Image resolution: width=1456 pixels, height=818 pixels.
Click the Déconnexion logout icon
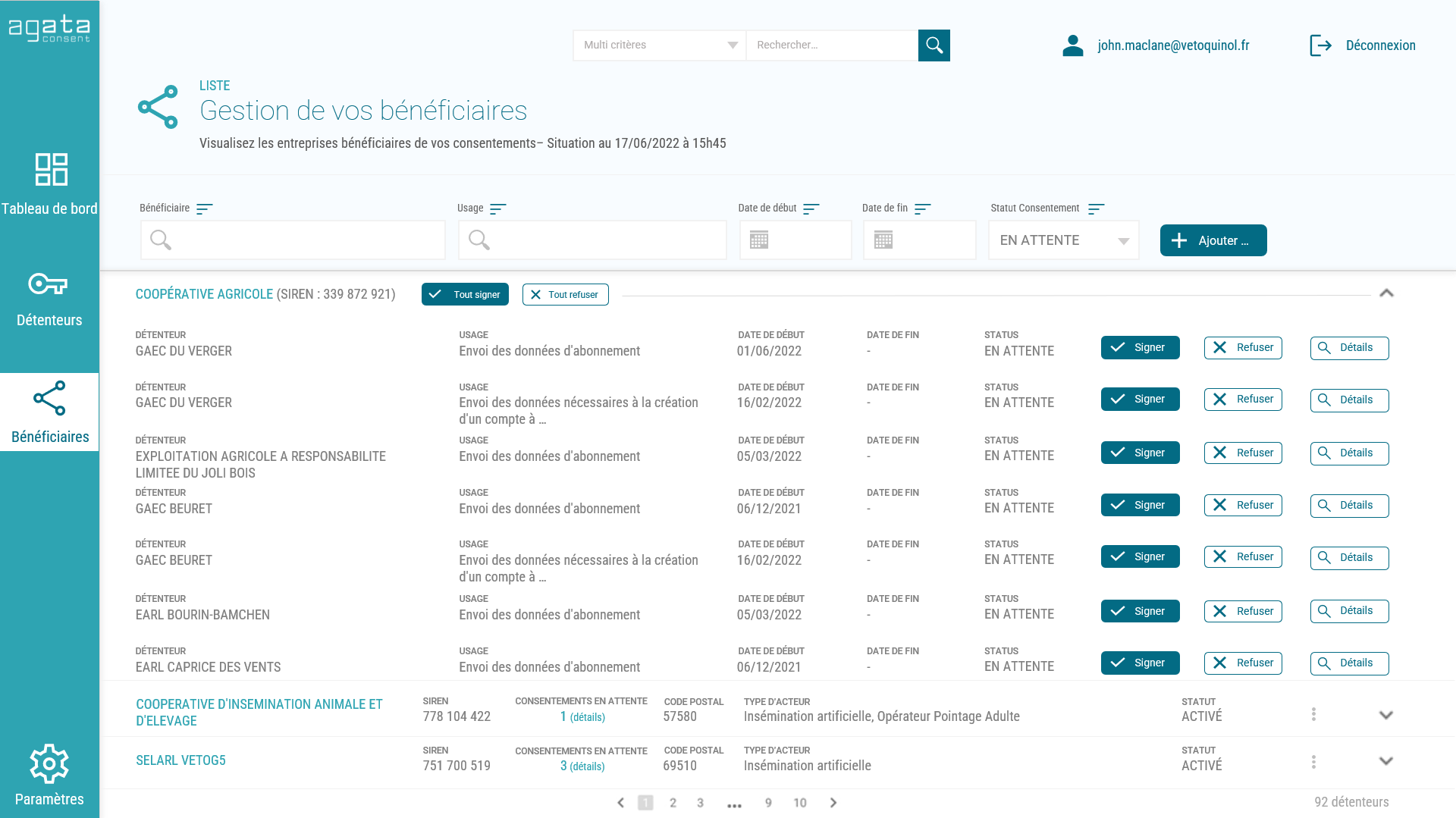[x=1320, y=45]
